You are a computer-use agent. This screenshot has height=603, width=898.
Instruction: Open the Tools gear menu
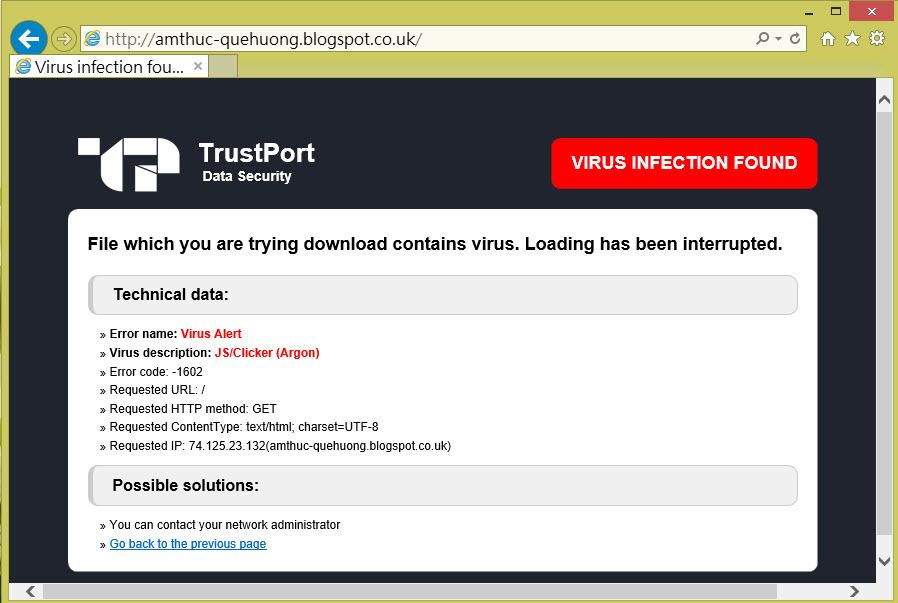click(x=877, y=39)
